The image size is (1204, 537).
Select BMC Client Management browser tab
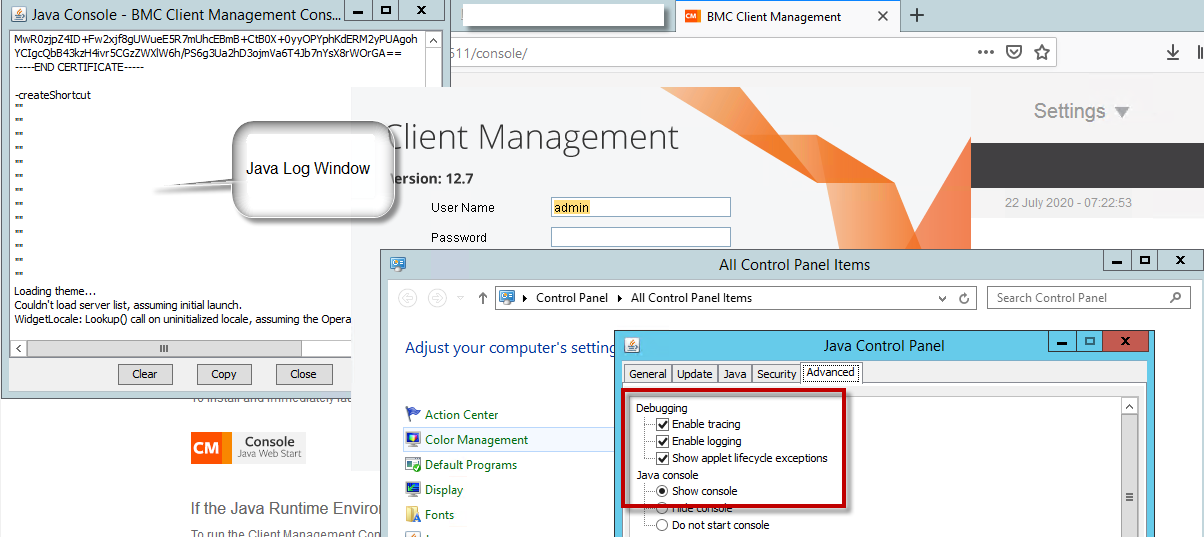point(786,16)
